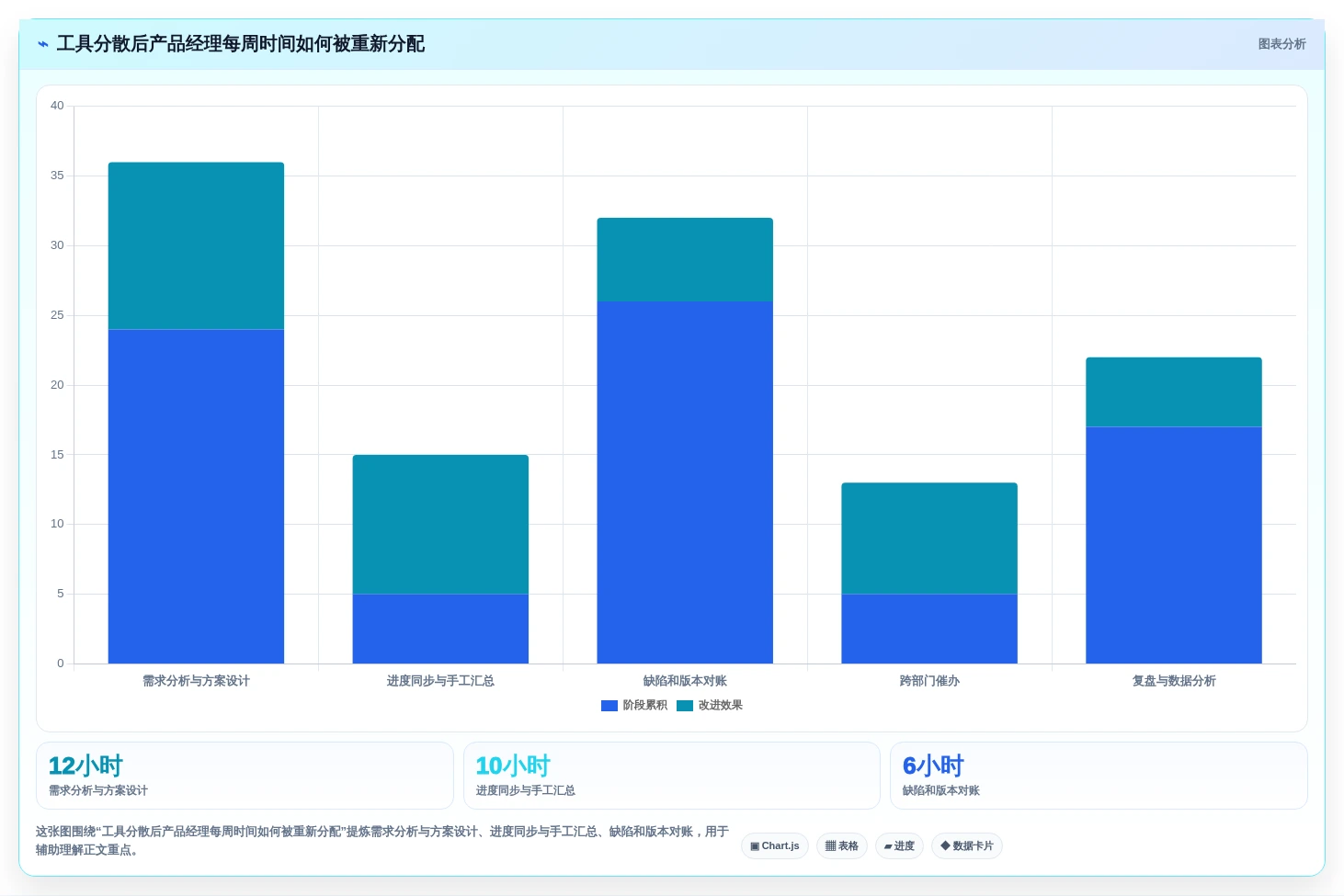Viewport: 1344px width, 896px height.
Task: Click the 阶段累积 legend label
Action: [644, 706]
